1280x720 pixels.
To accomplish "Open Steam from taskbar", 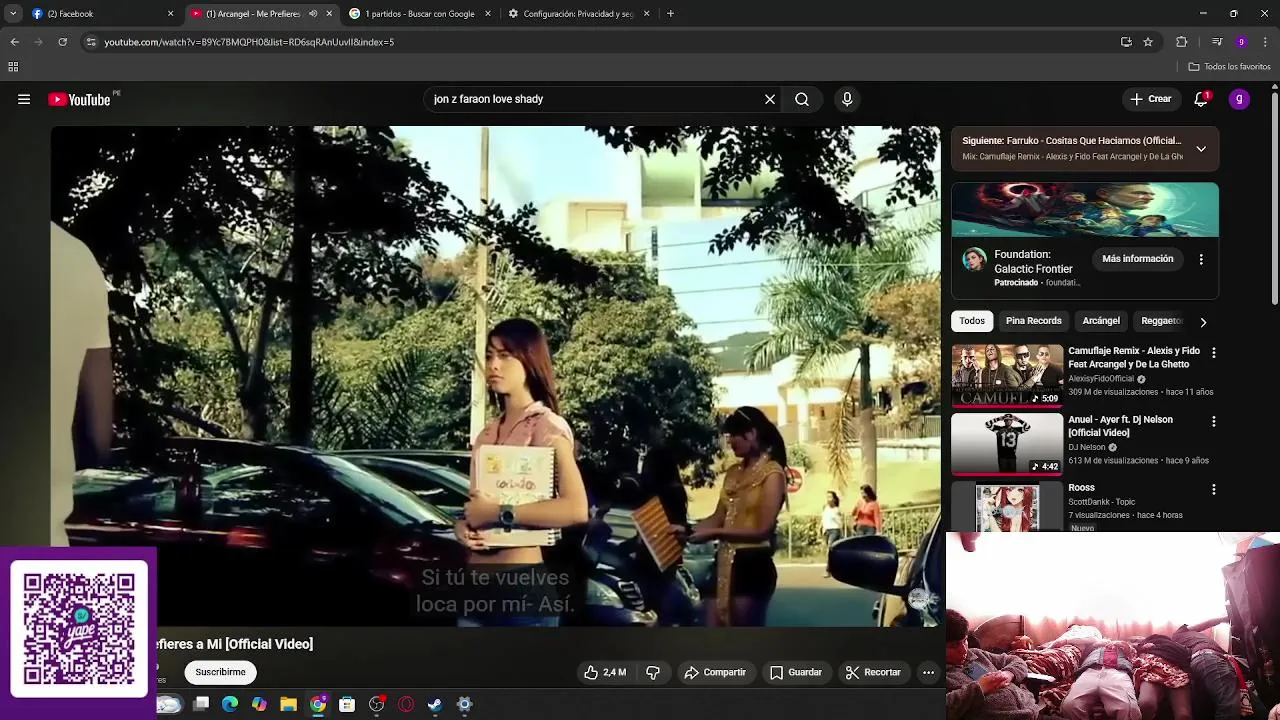I will tap(435, 704).
